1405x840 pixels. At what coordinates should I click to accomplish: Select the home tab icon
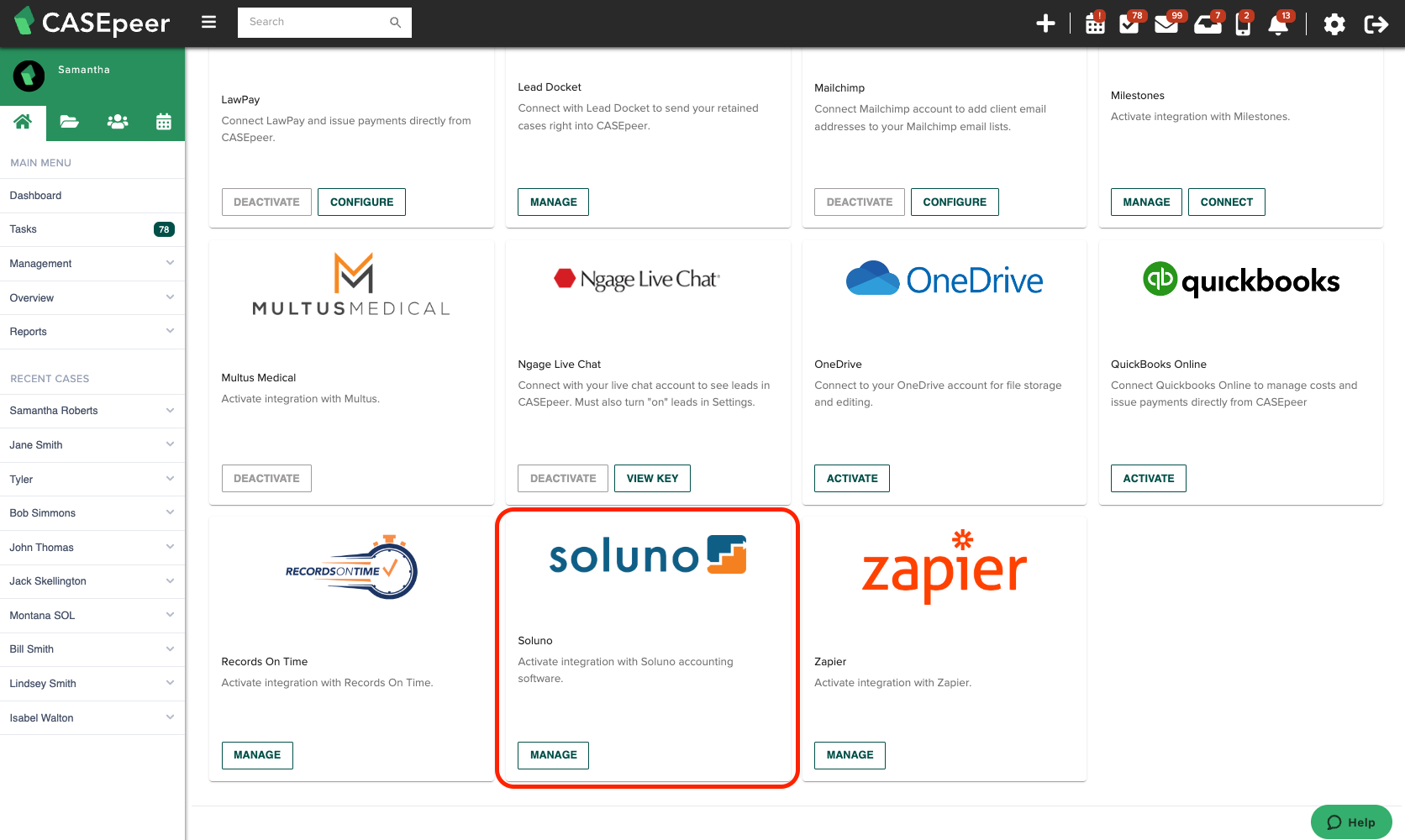click(23, 122)
